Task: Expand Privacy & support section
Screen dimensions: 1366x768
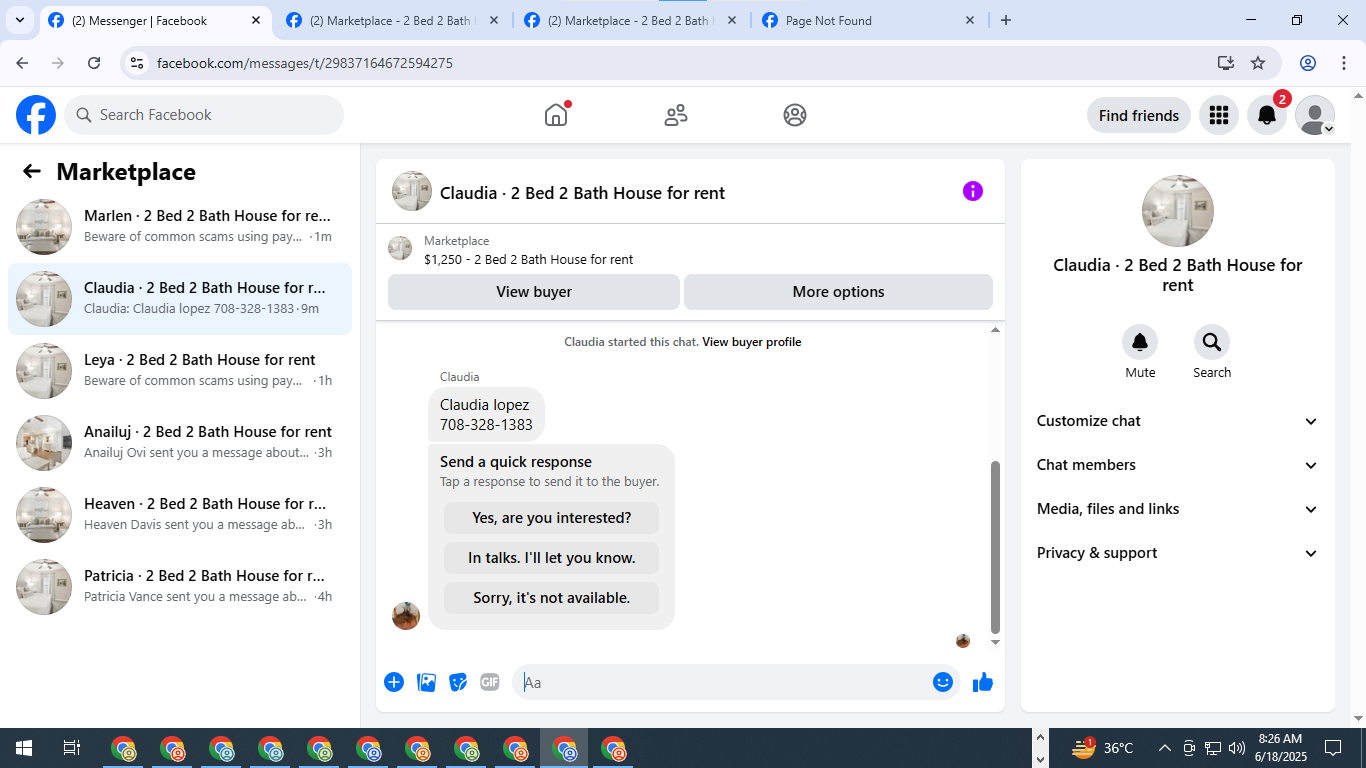Action: pos(1178,553)
